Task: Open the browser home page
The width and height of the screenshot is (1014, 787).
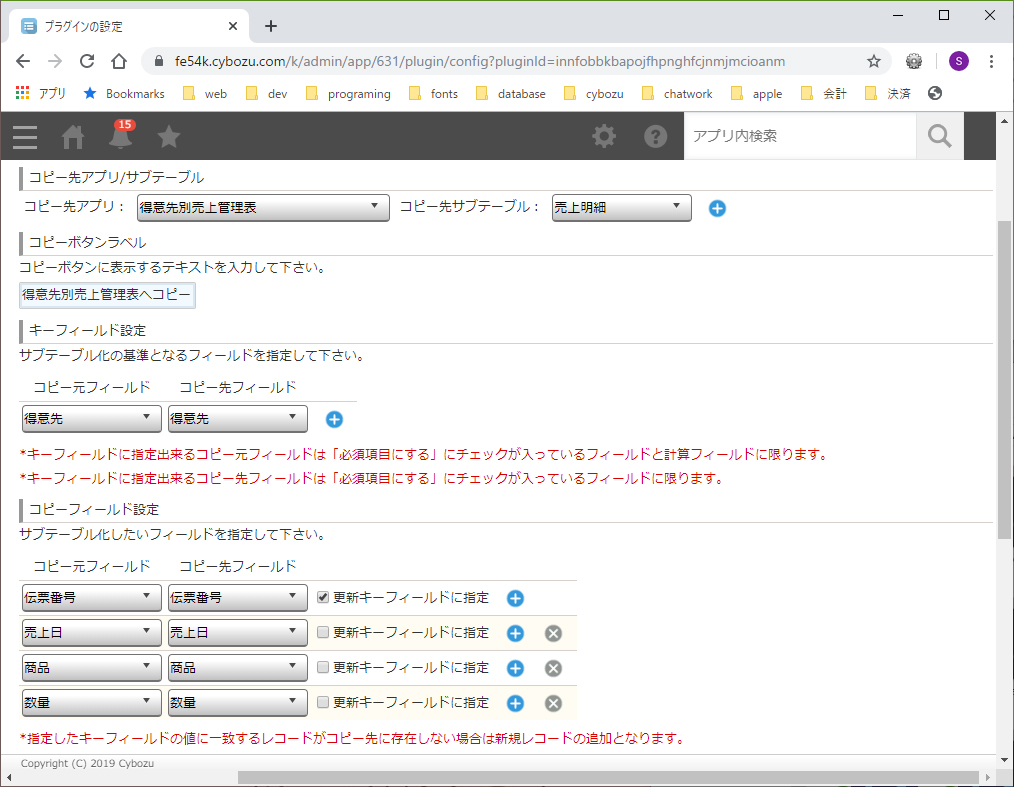Action: [119, 61]
